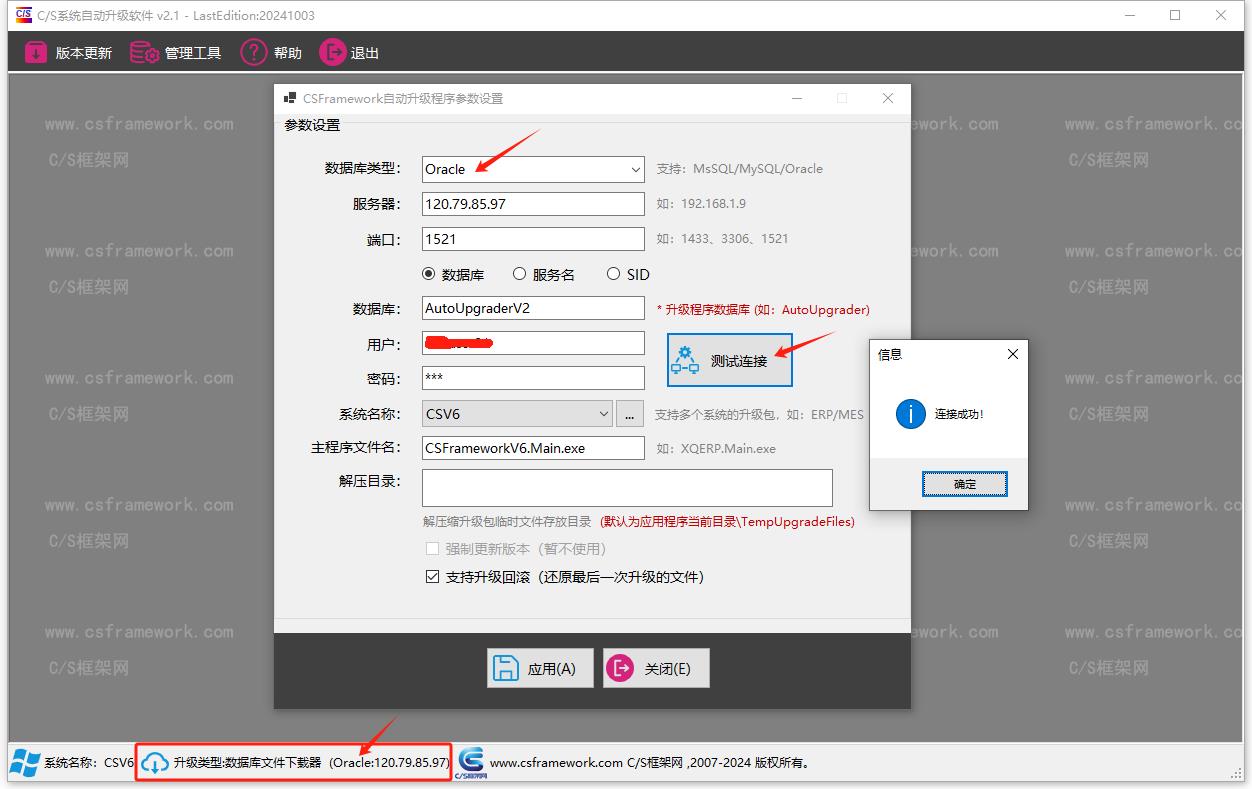Open 管理工具 database gear icon
1252x789 pixels.
145,53
